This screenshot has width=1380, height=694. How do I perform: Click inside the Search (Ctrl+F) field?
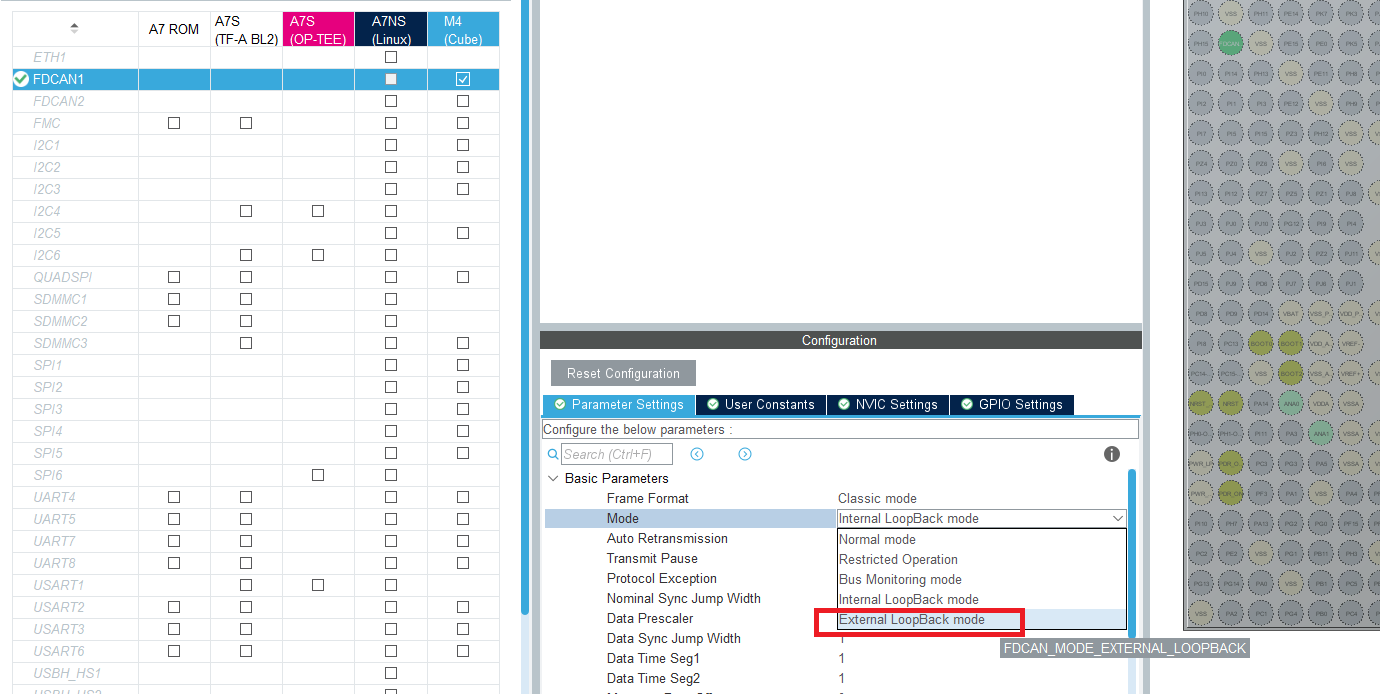click(x=615, y=453)
